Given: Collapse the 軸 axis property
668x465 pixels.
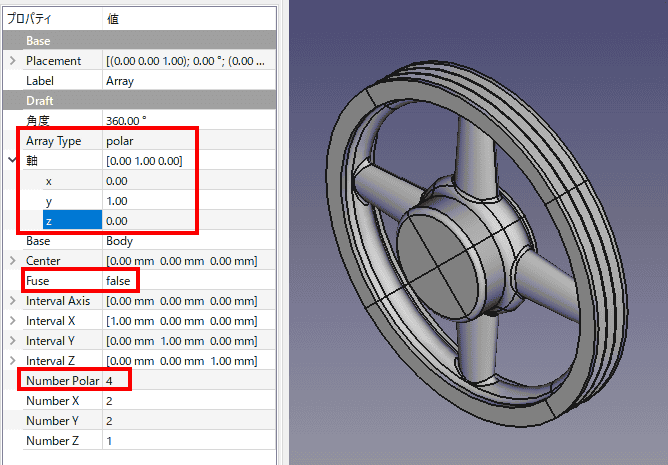Looking at the screenshot, I should tap(12, 160).
